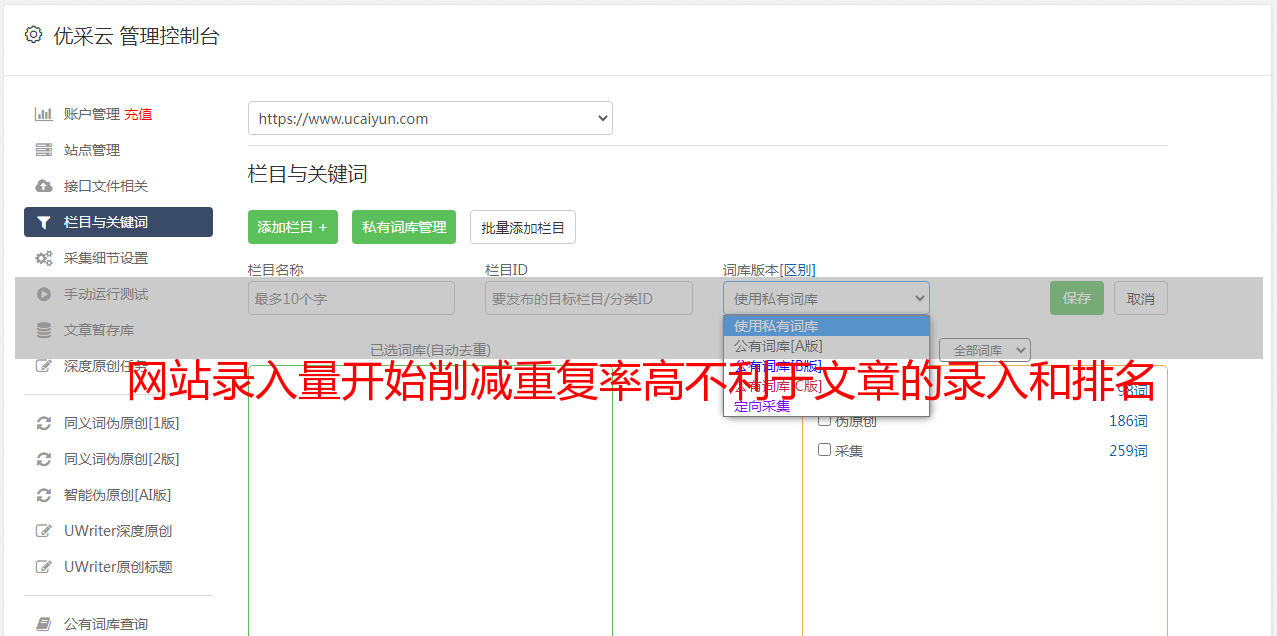Click the gears icon beside 采集细节设置

click(43, 258)
